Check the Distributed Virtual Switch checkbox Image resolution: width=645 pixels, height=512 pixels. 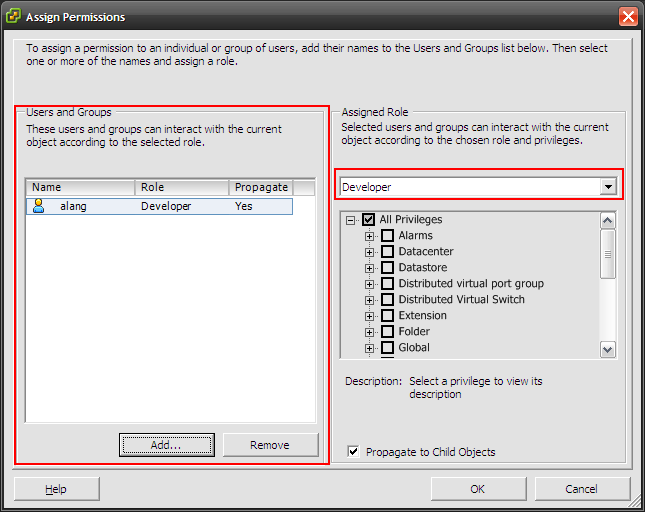[387, 299]
